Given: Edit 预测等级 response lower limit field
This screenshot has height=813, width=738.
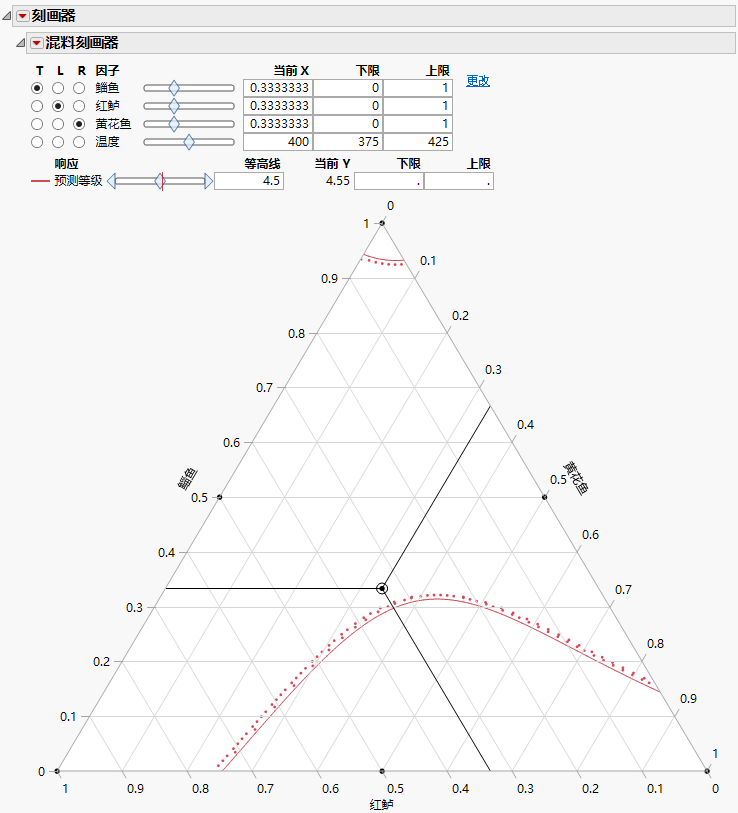Looking at the screenshot, I should click(389, 181).
